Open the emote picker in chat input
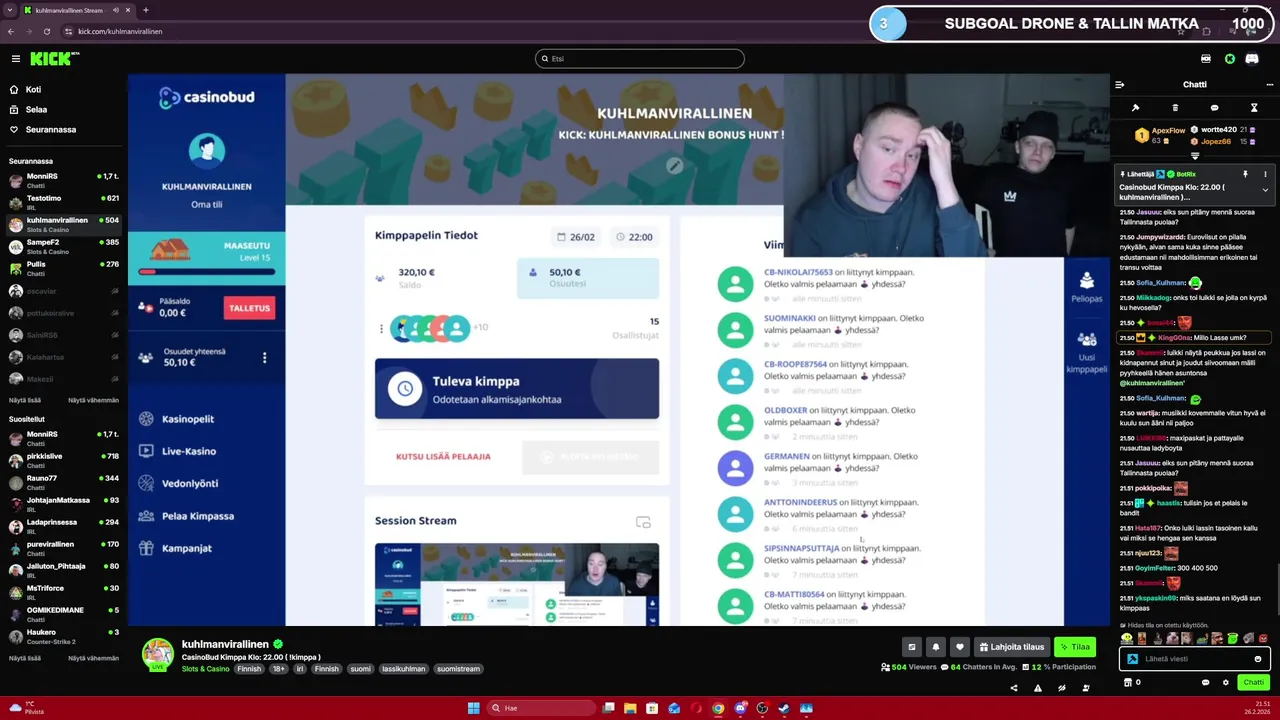1280x720 pixels. 1258,659
